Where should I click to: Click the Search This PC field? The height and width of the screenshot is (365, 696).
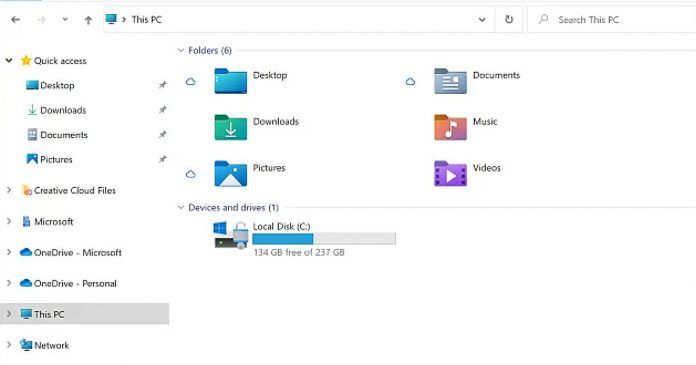tap(611, 20)
